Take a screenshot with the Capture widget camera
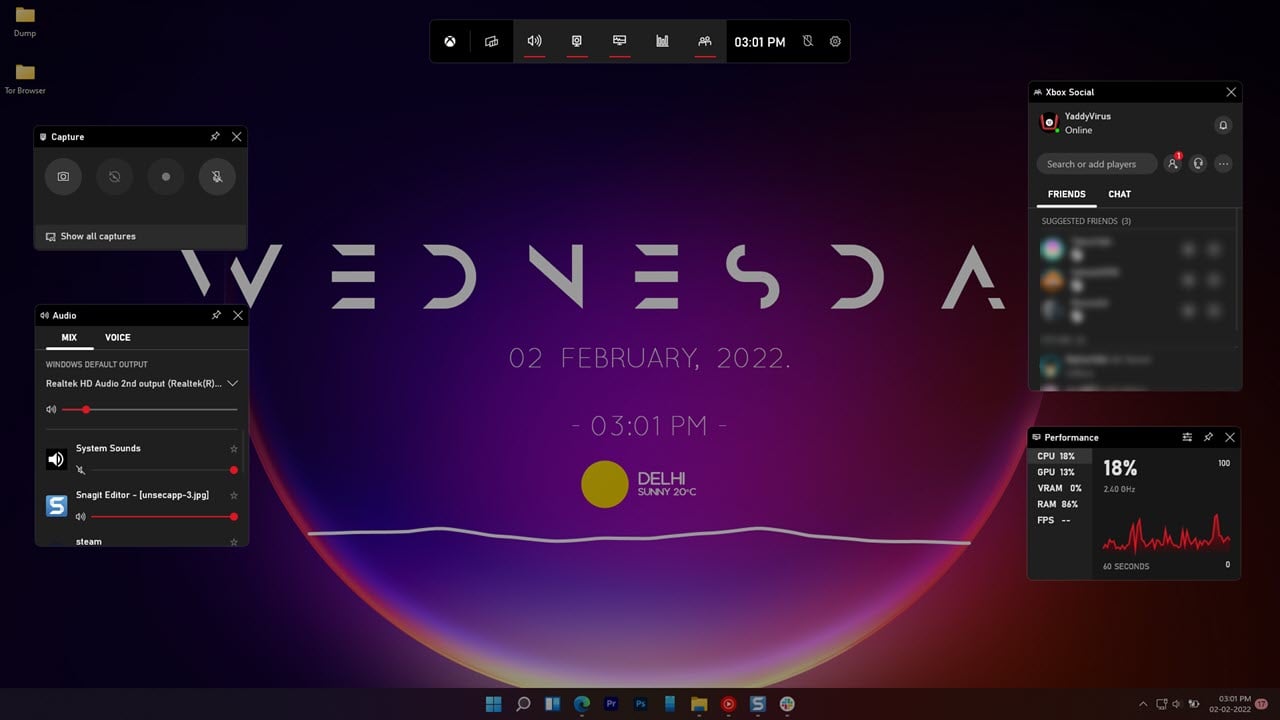The image size is (1280, 720). click(x=63, y=177)
